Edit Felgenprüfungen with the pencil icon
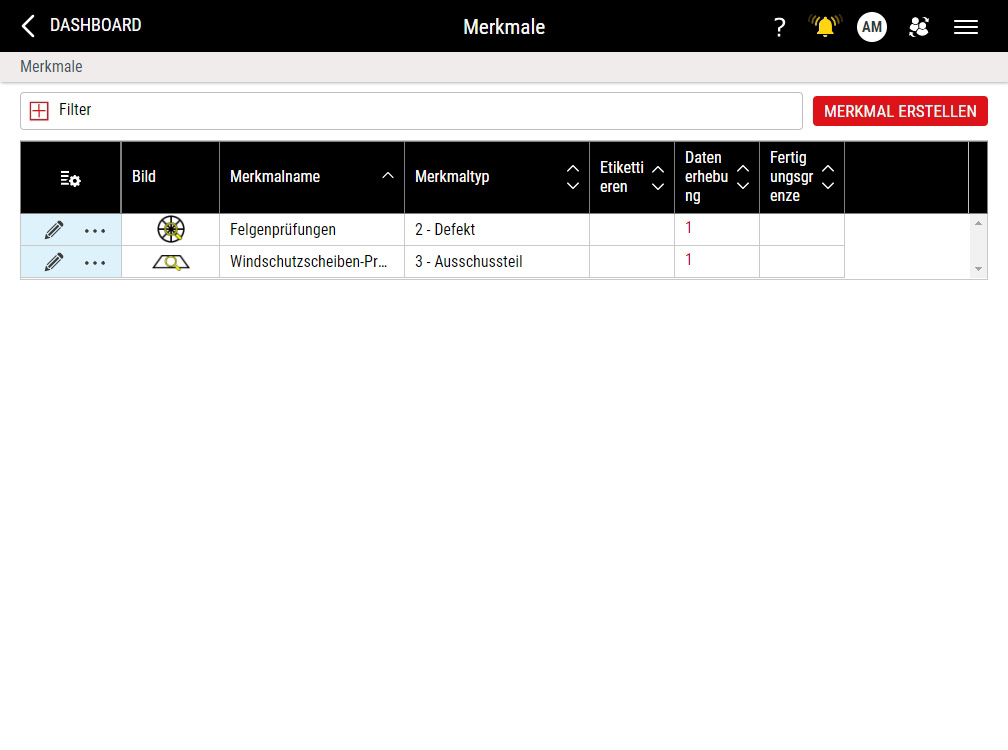The width and height of the screenshot is (1008, 750). (54, 230)
